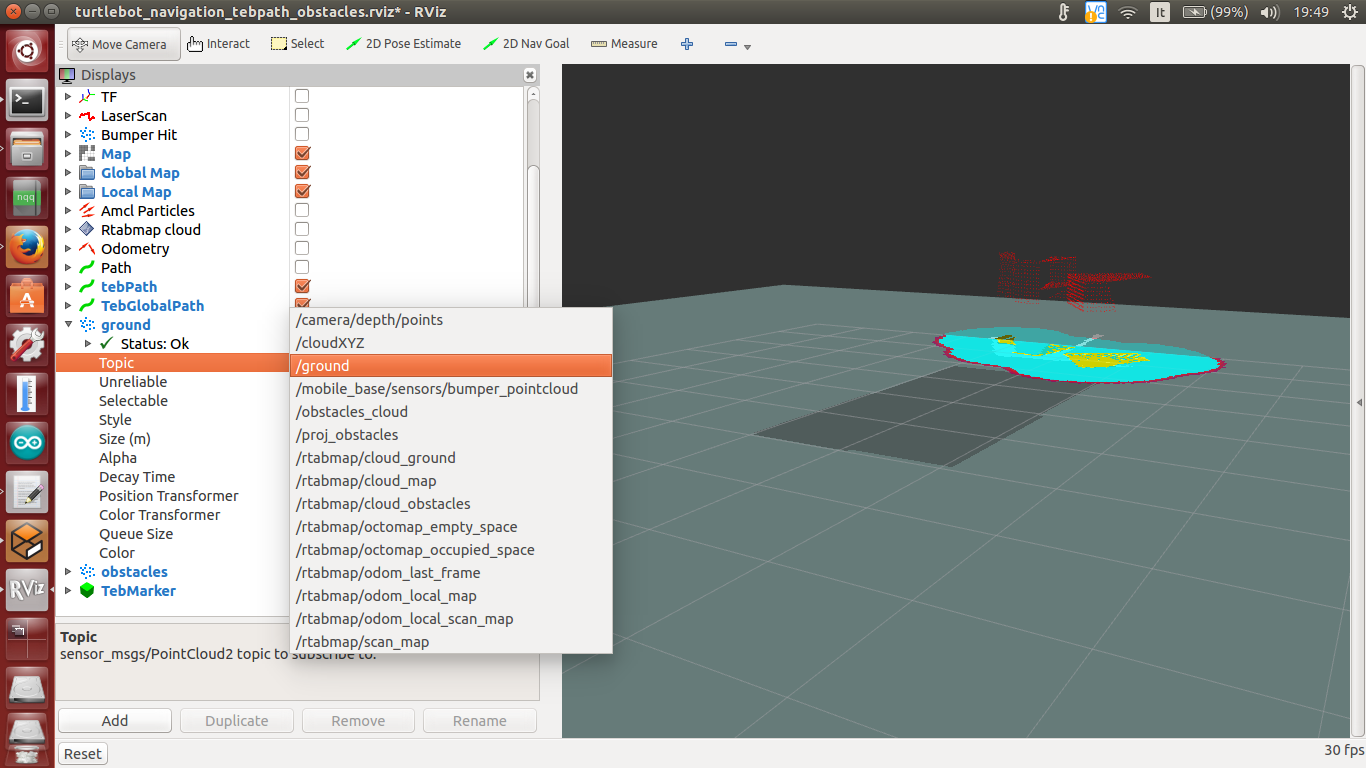Select /rtabmap/cloud_obstacles from topic list

(x=383, y=504)
